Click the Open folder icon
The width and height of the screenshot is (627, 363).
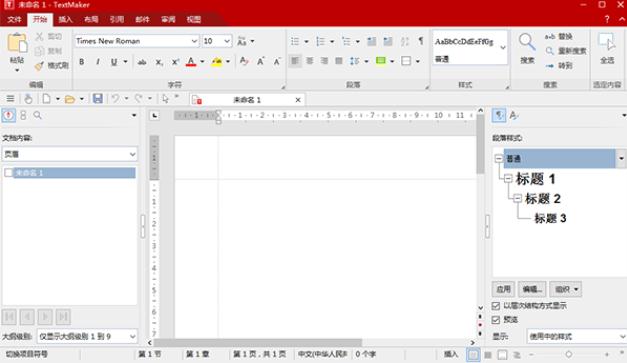point(70,99)
